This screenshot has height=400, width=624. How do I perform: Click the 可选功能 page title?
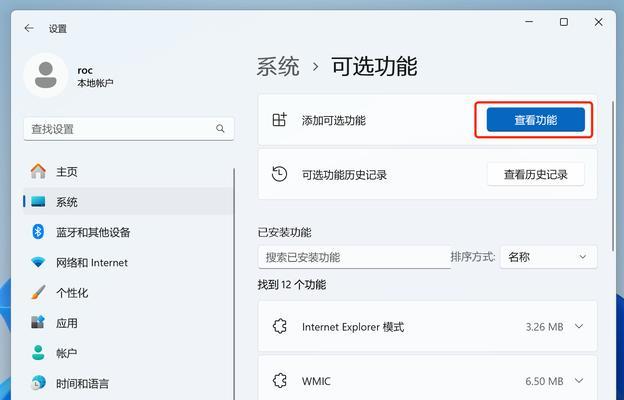(x=374, y=66)
